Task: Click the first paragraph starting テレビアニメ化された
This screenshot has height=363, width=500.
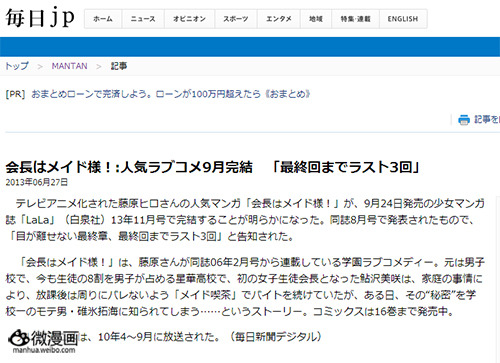Action: tap(245, 220)
